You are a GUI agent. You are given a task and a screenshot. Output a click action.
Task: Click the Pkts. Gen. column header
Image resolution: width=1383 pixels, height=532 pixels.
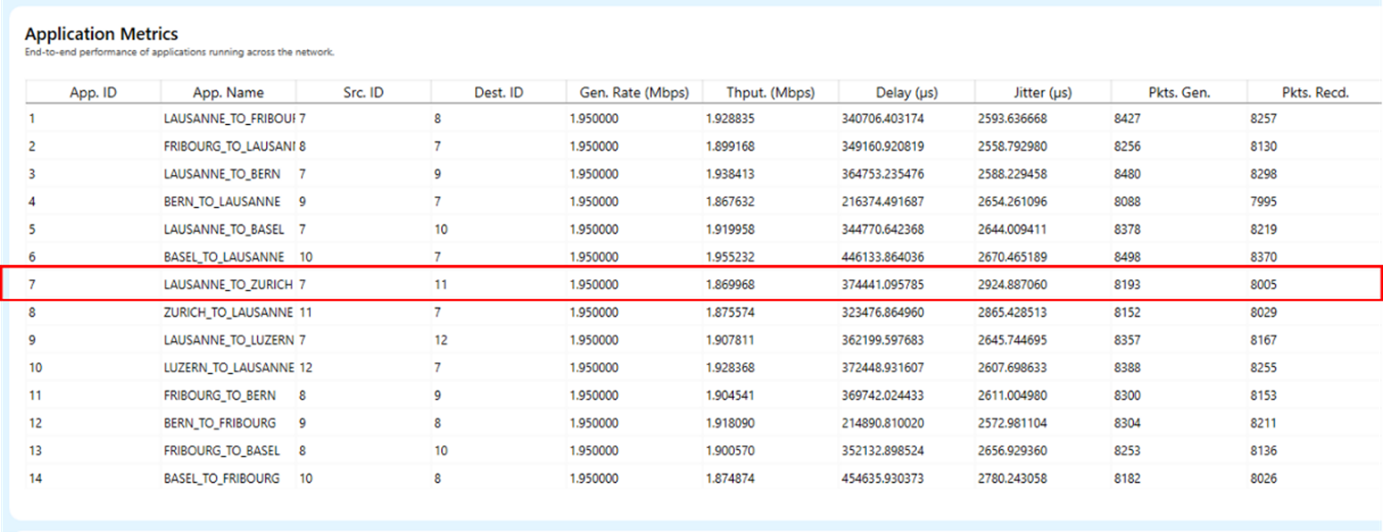1178,92
